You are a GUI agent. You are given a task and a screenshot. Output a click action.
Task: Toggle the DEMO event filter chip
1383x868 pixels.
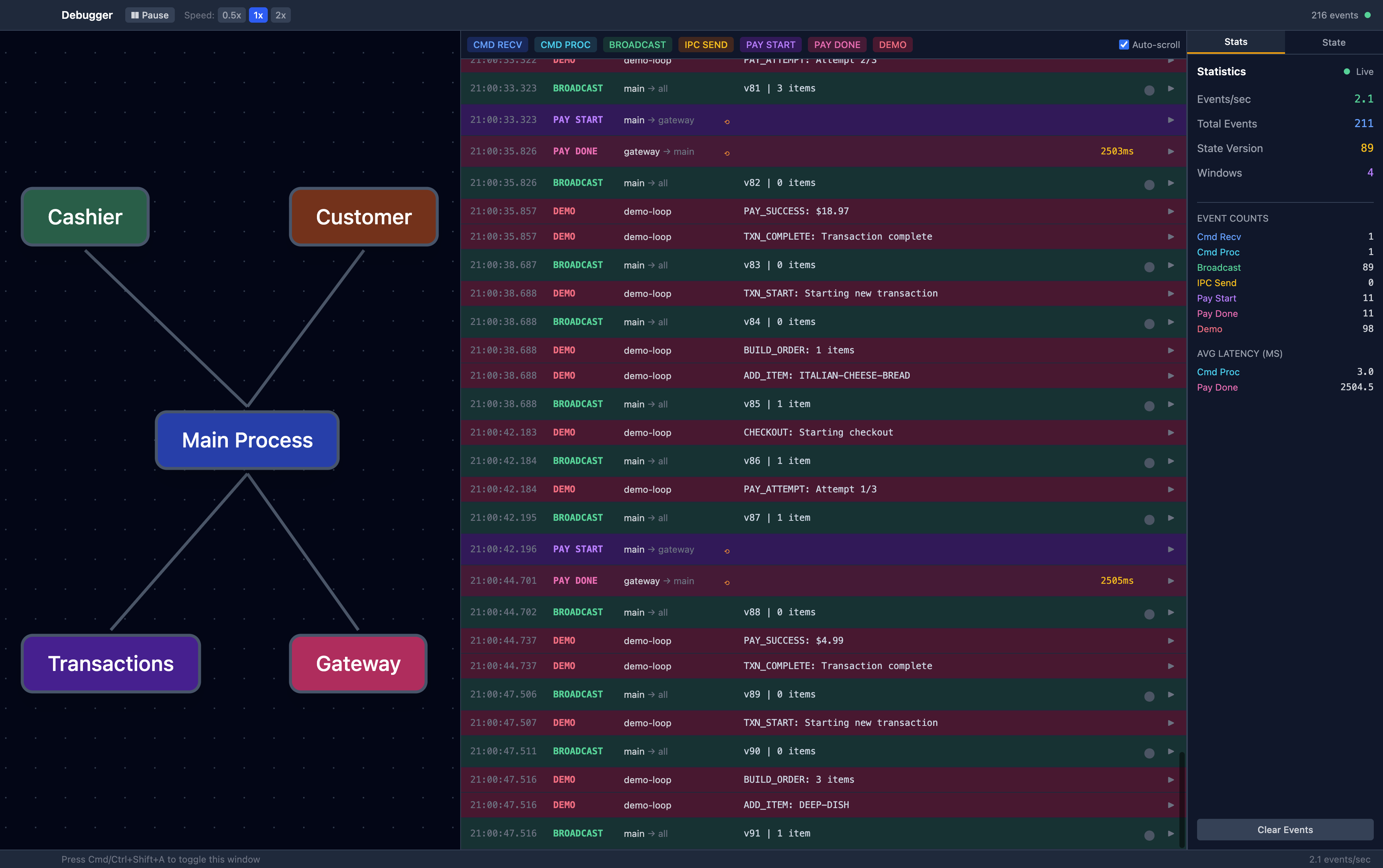892,44
